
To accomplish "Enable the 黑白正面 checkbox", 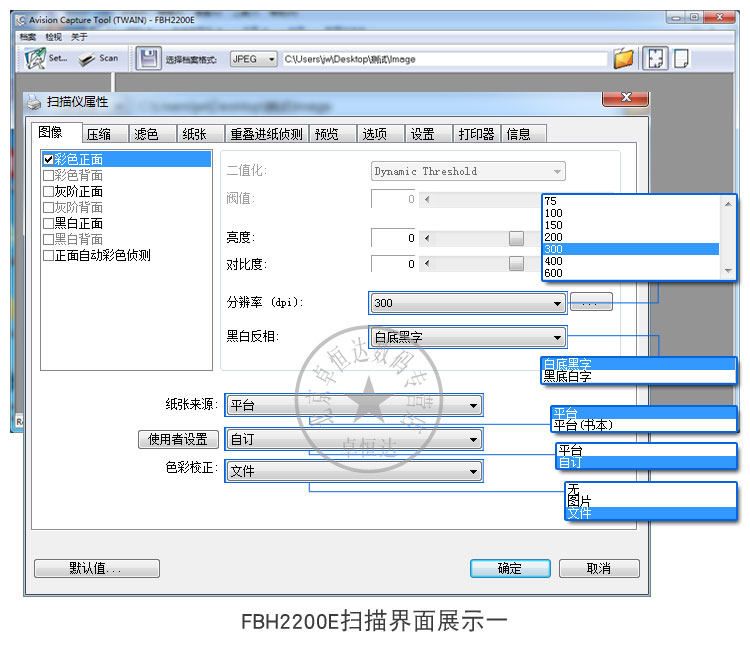I will [x=48, y=223].
